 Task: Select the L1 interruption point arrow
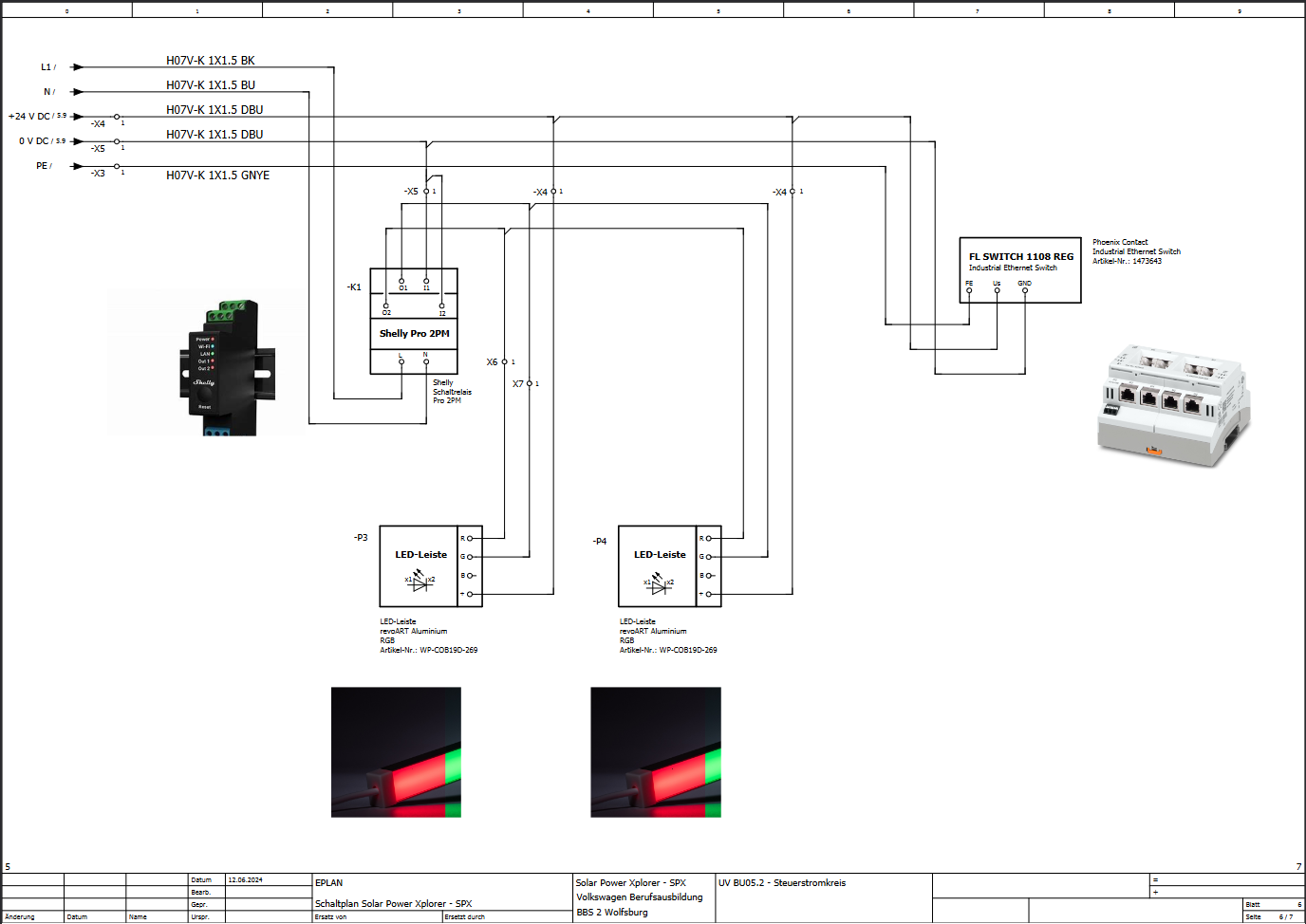[x=77, y=67]
